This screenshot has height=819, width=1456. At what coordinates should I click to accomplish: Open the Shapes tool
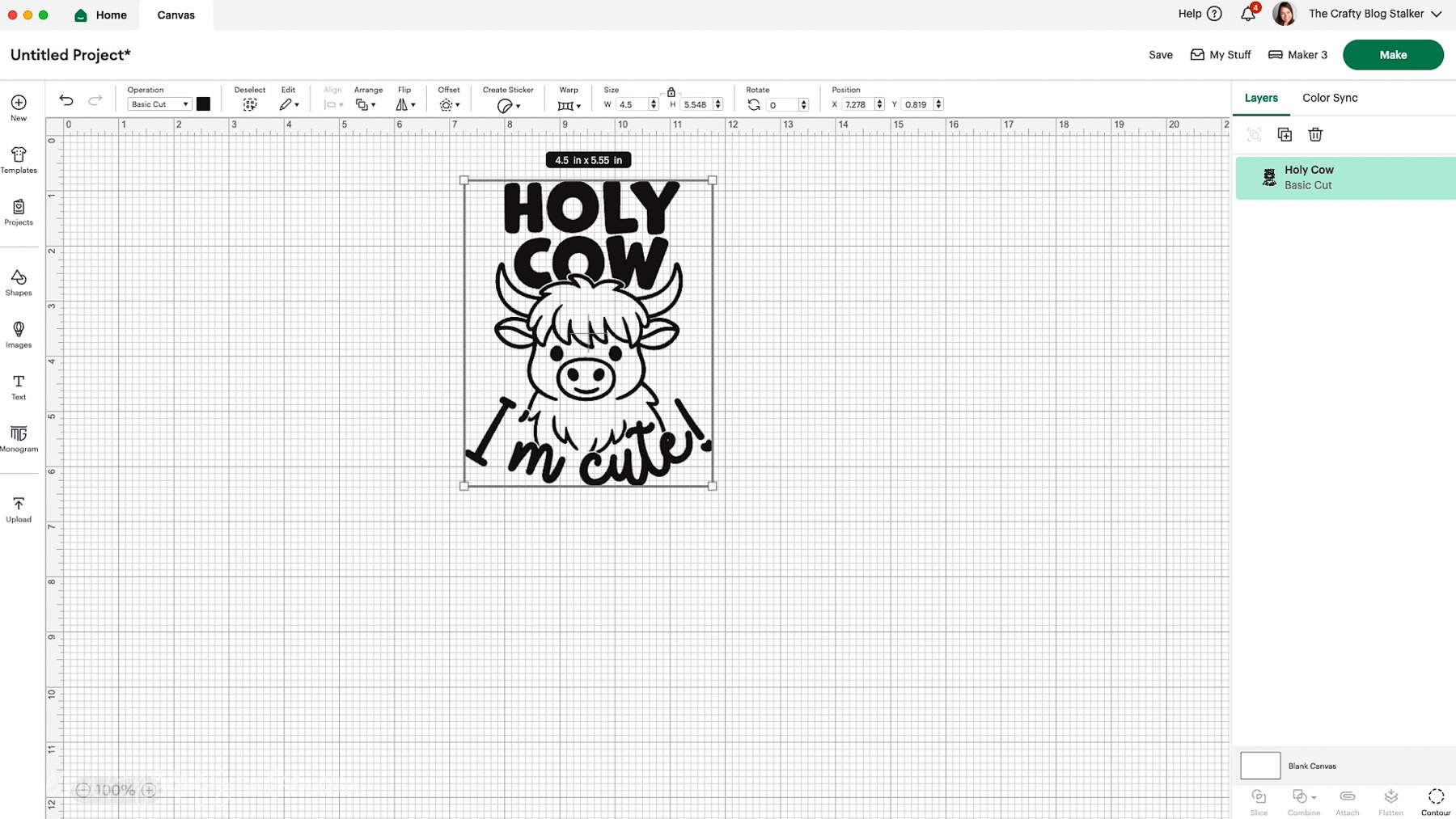19,283
